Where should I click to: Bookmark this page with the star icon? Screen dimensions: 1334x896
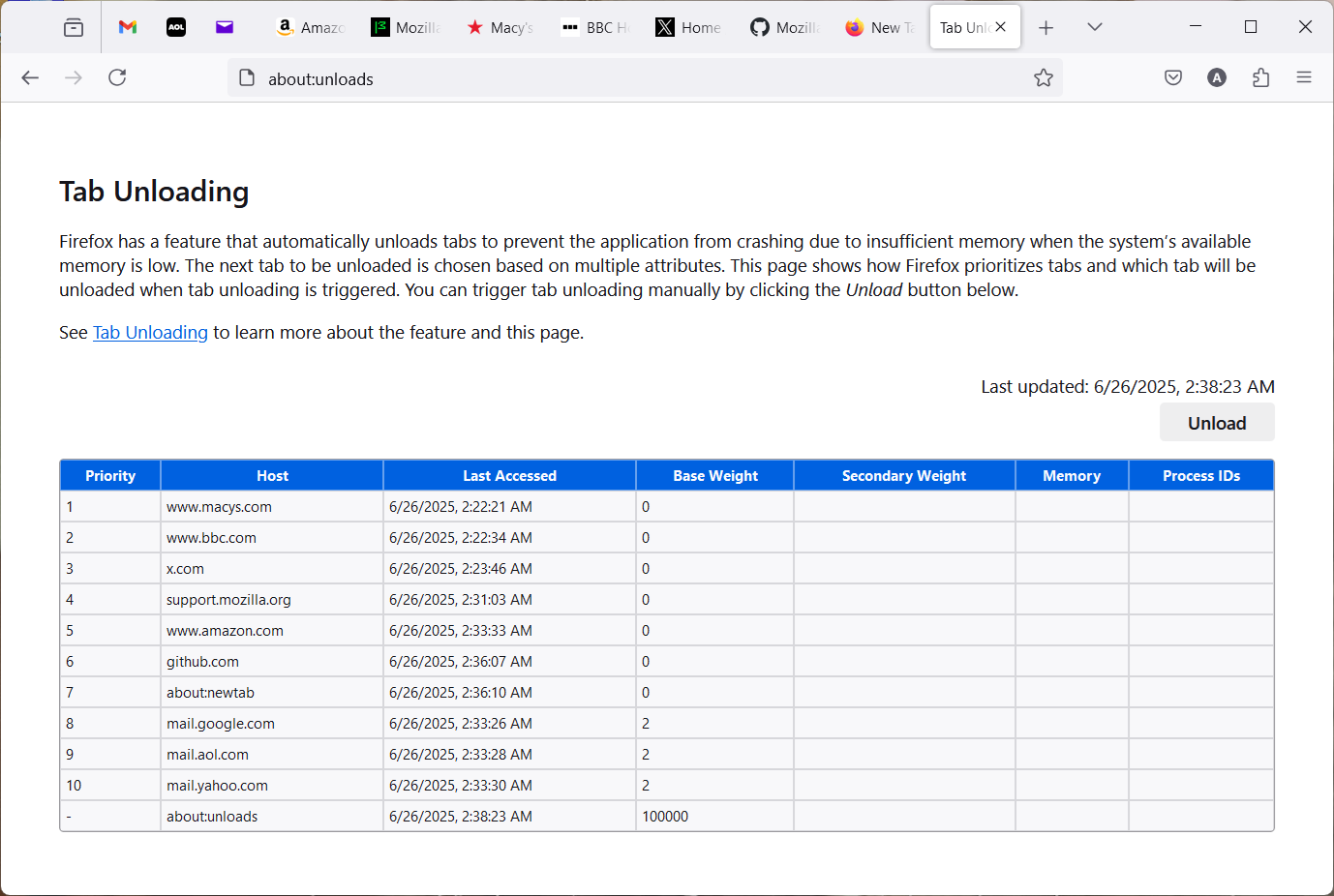[1043, 77]
